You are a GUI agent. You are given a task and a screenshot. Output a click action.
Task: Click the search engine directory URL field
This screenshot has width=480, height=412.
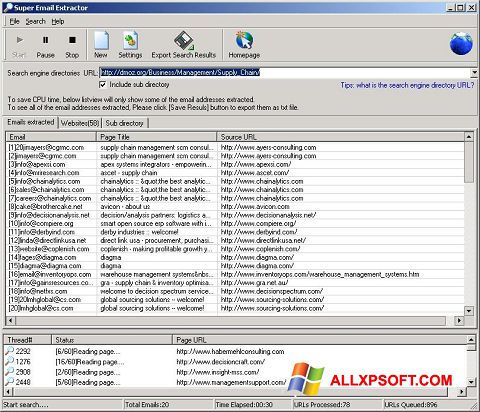285,72
